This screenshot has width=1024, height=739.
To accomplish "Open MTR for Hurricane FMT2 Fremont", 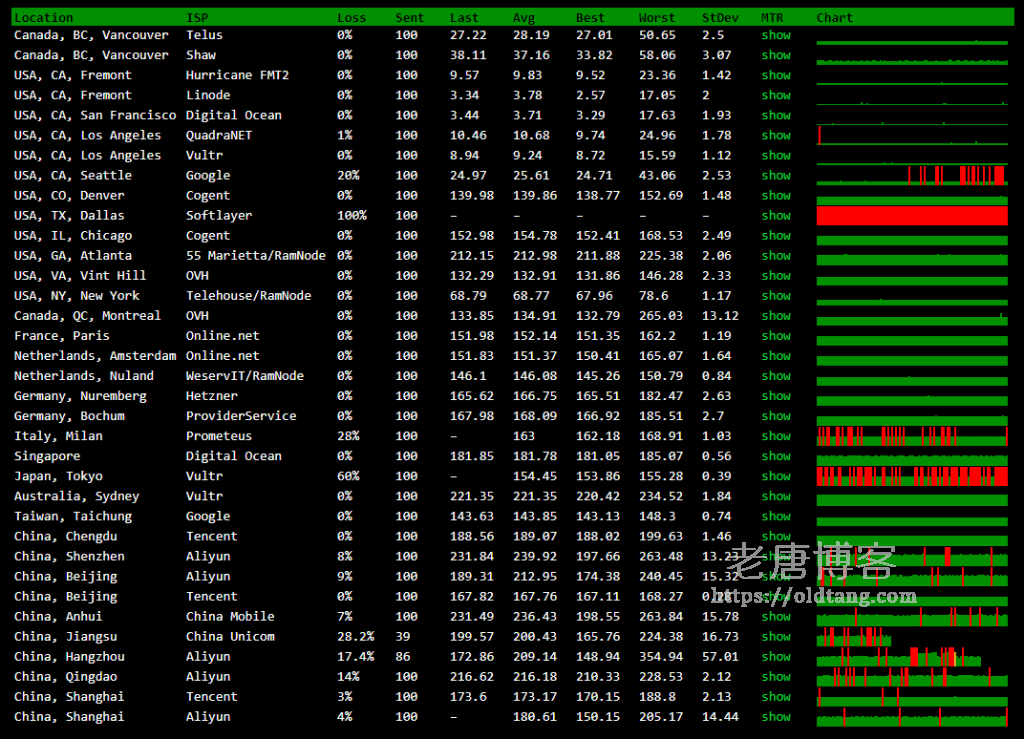I will (x=776, y=75).
